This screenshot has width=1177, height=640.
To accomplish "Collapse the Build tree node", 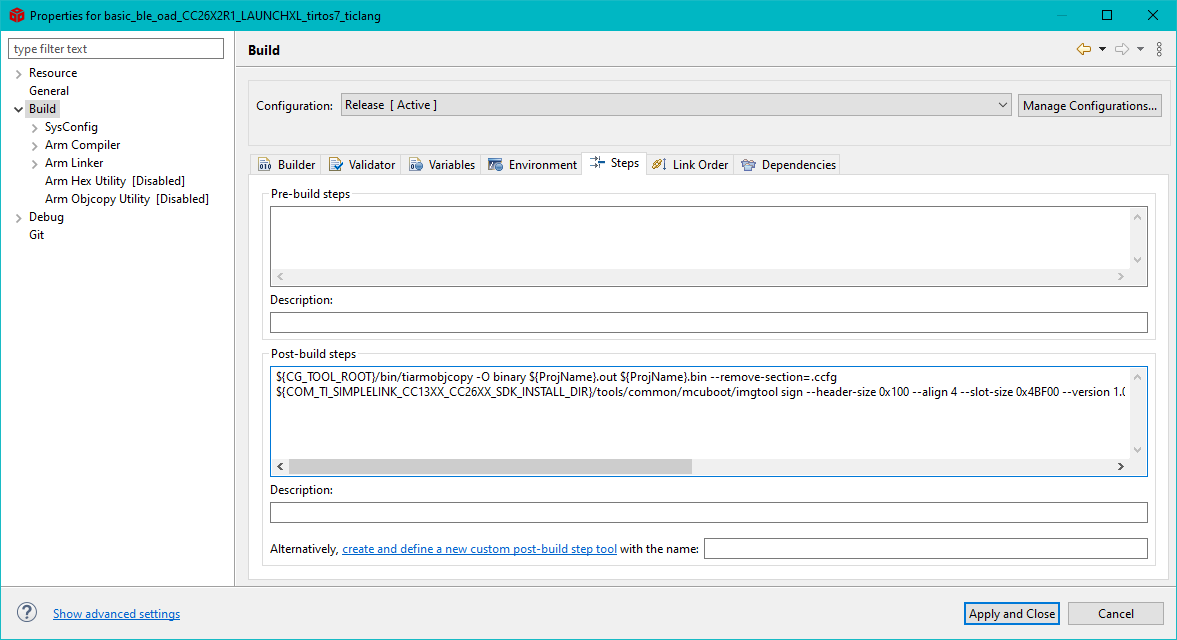I will point(18,108).
